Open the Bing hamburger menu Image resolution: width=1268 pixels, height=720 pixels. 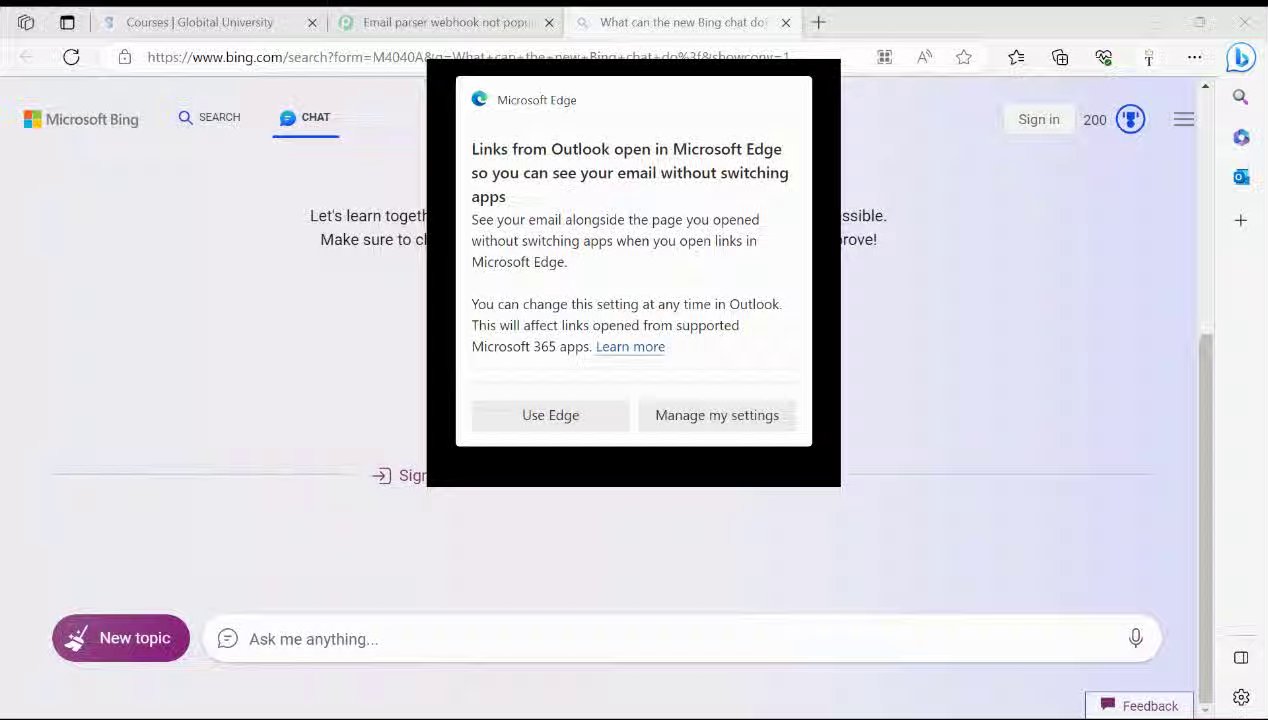click(1184, 119)
